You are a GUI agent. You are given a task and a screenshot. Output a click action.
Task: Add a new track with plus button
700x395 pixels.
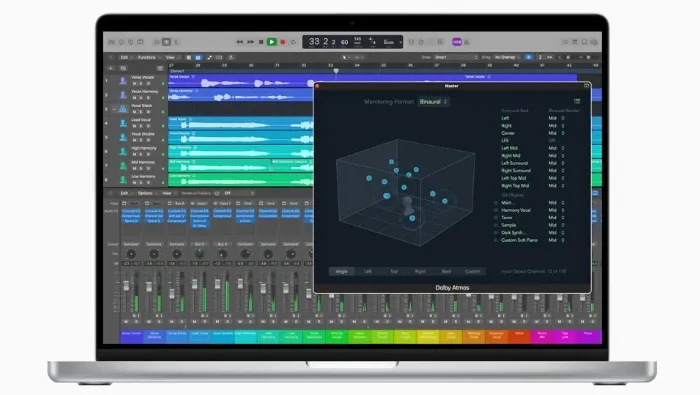tap(111, 68)
